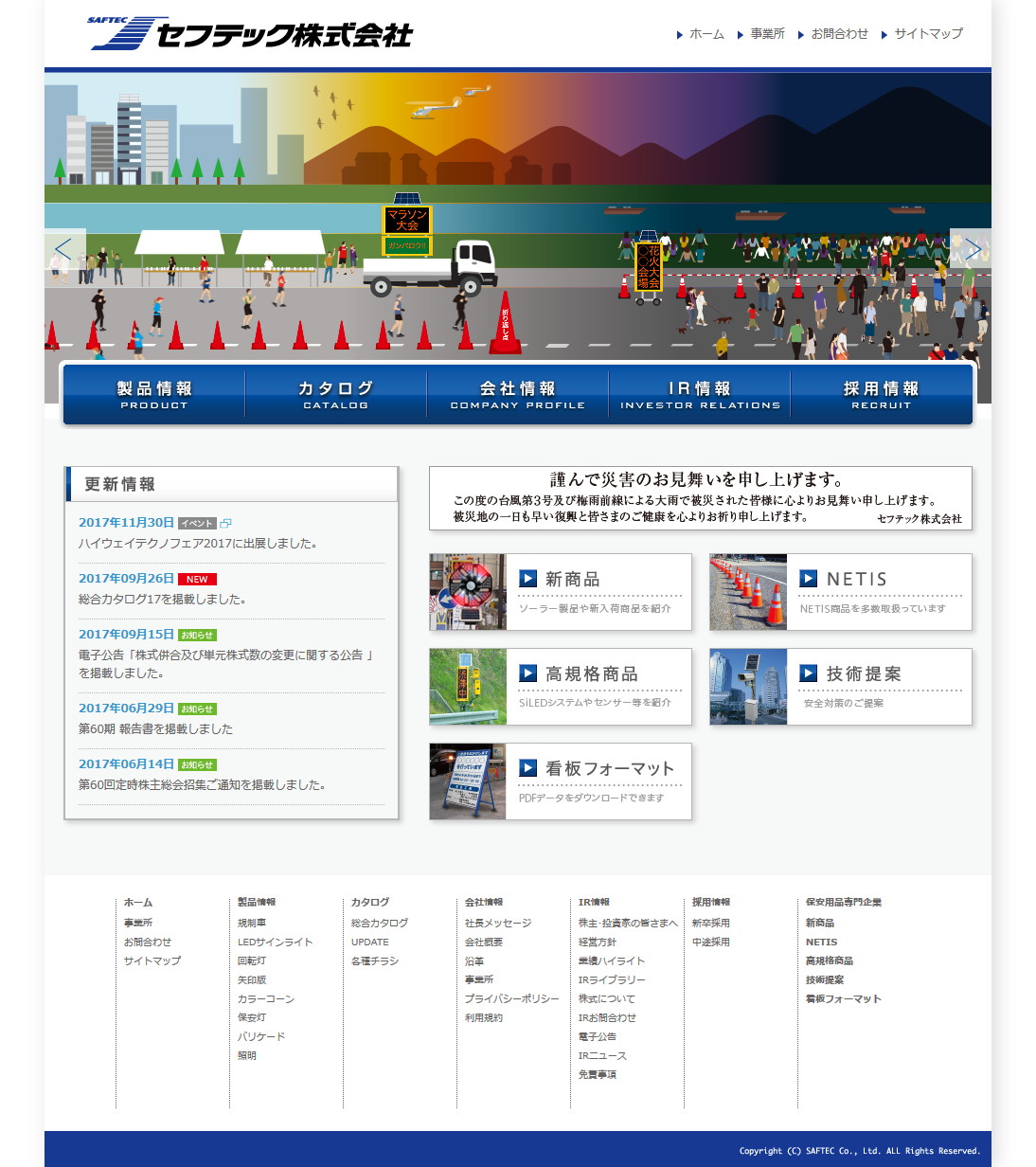This screenshot has height=1167, width=1036.
Task: Click the traffic cones thumbnail next to NETIS
Action: 747,591
